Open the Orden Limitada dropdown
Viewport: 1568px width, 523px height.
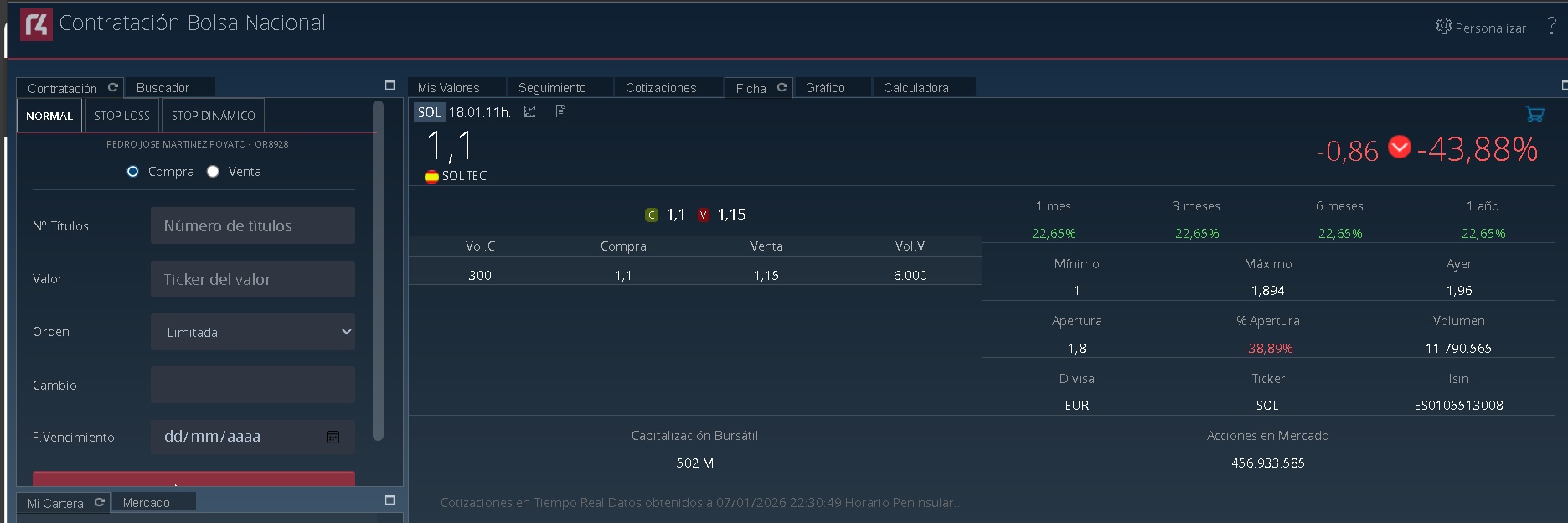tap(253, 332)
